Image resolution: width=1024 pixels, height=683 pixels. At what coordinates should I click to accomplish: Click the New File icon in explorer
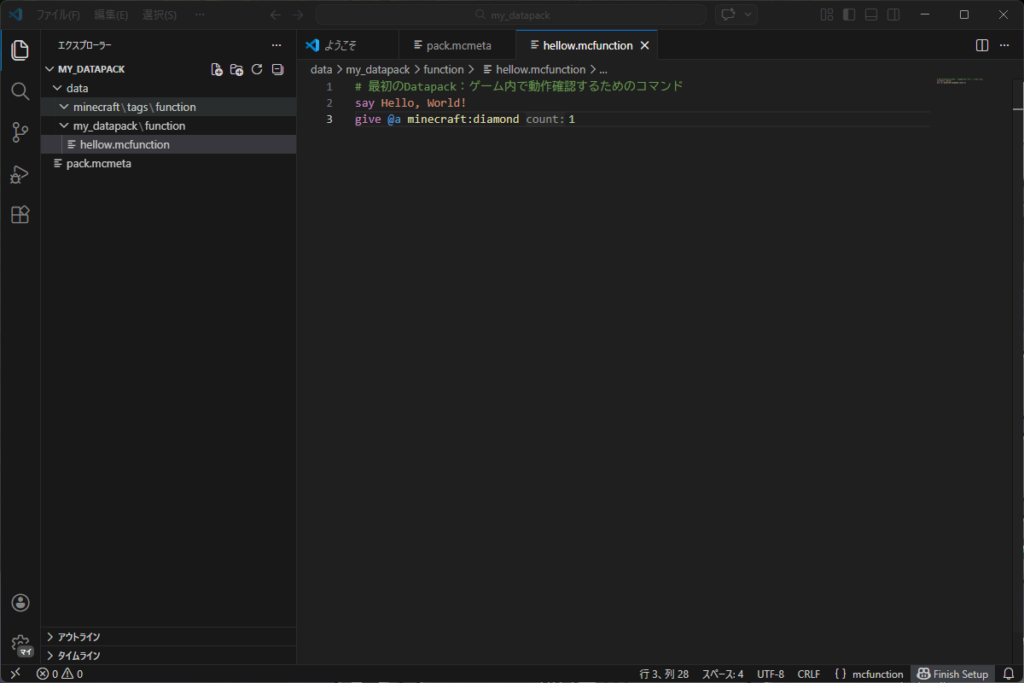coord(217,70)
